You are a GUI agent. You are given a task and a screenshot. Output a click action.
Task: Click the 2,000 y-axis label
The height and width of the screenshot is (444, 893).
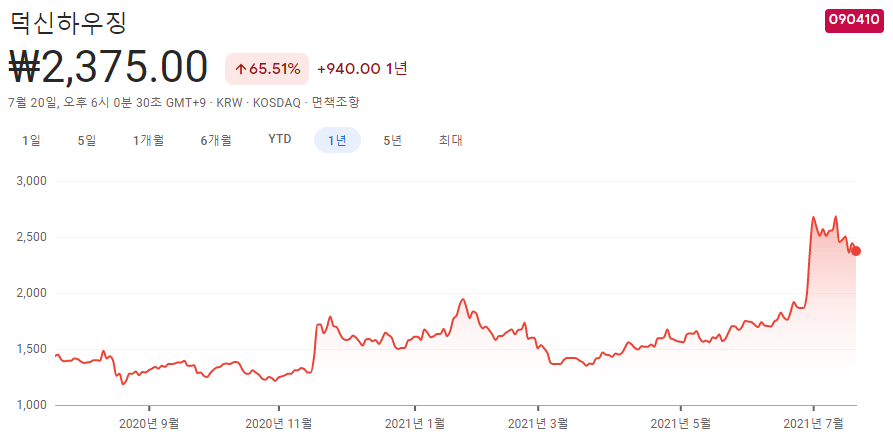(x=33, y=293)
